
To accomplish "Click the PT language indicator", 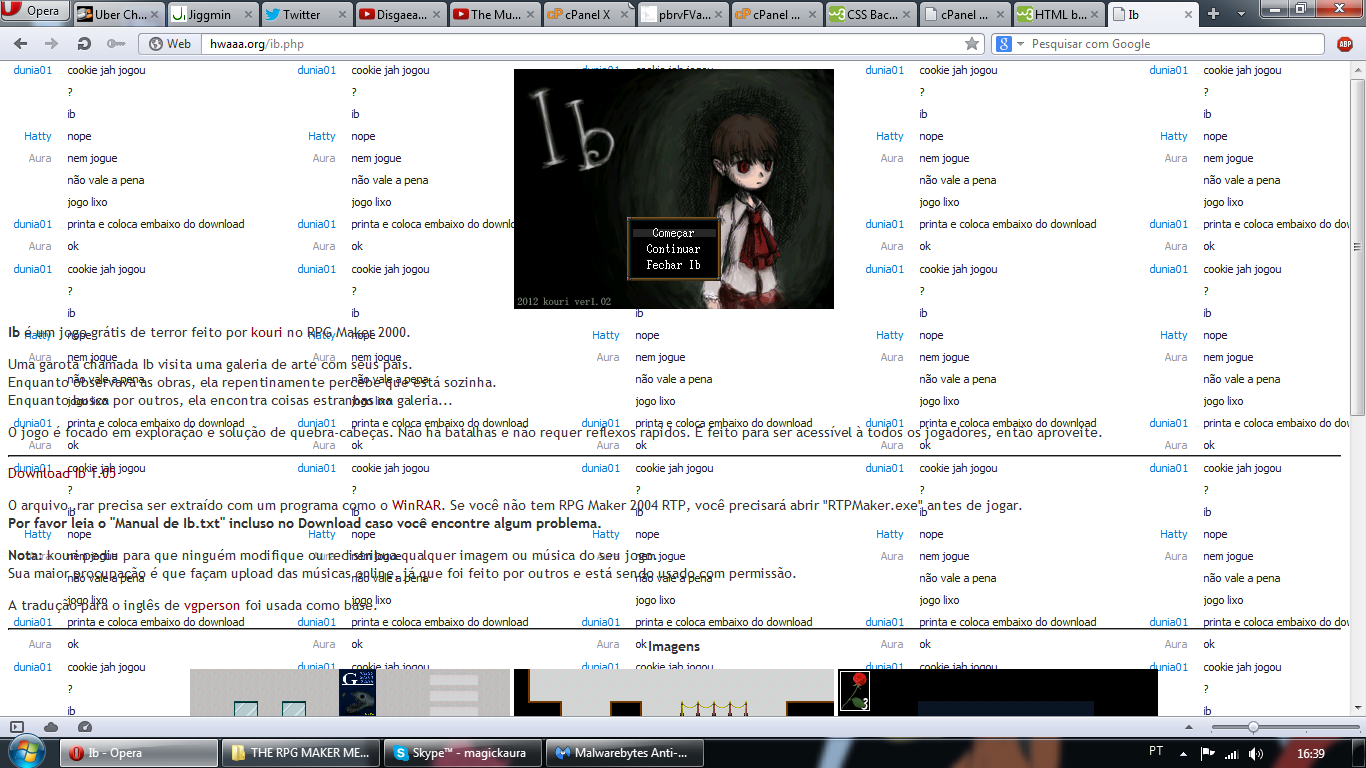I will (1156, 751).
